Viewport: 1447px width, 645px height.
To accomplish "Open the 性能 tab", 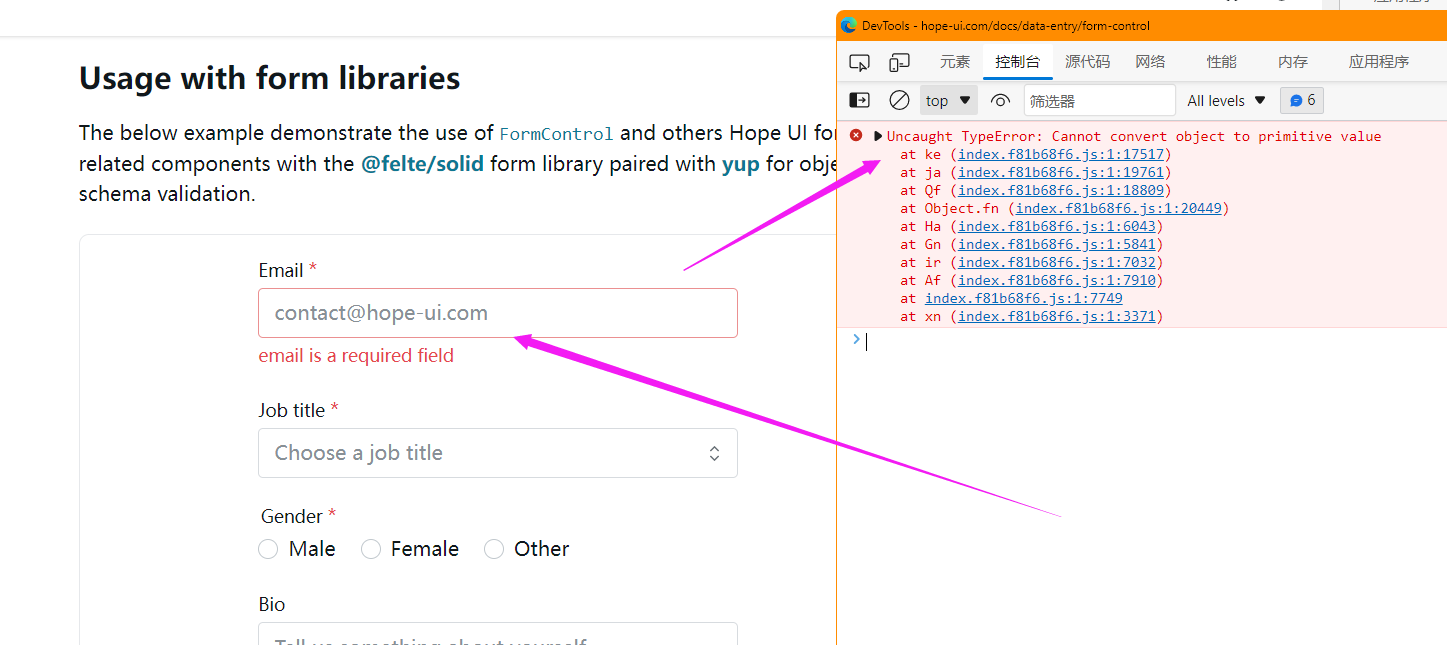I will (x=1221, y=62).
